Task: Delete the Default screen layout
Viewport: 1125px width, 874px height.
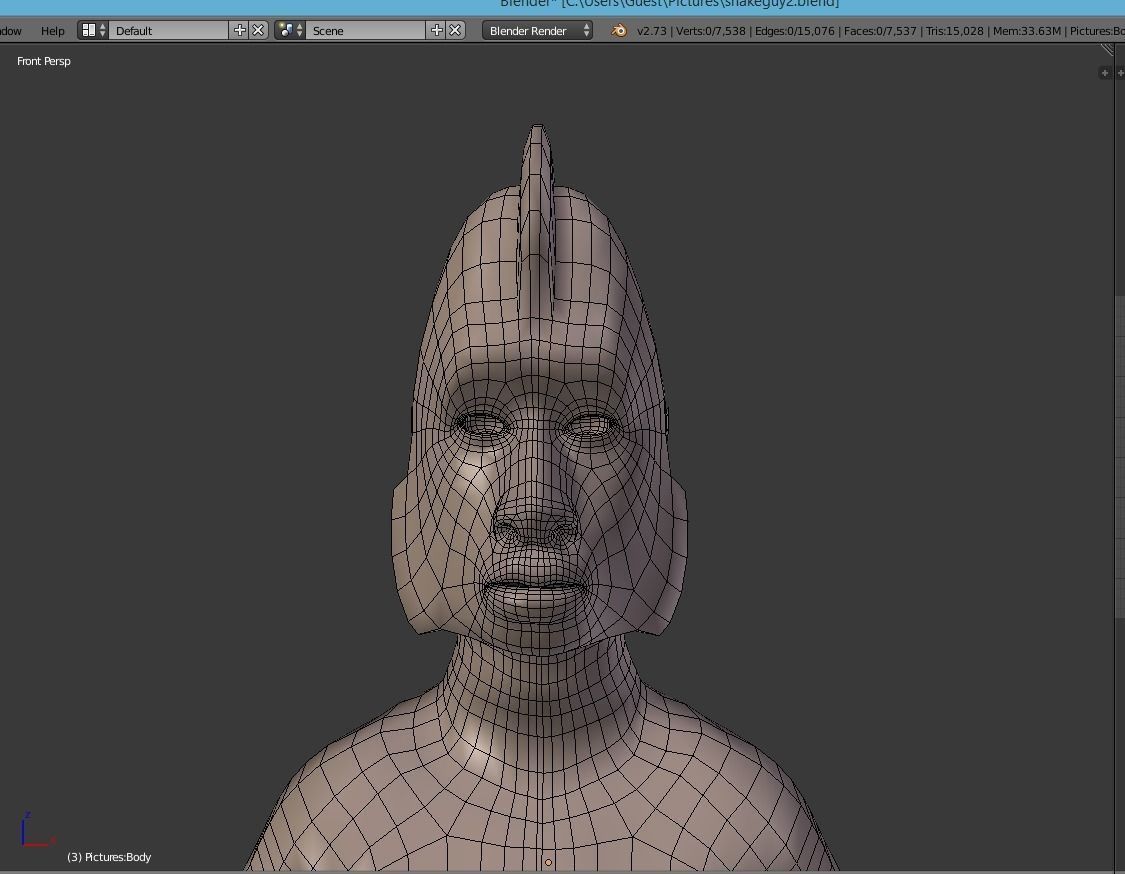Action: [258, 30]
